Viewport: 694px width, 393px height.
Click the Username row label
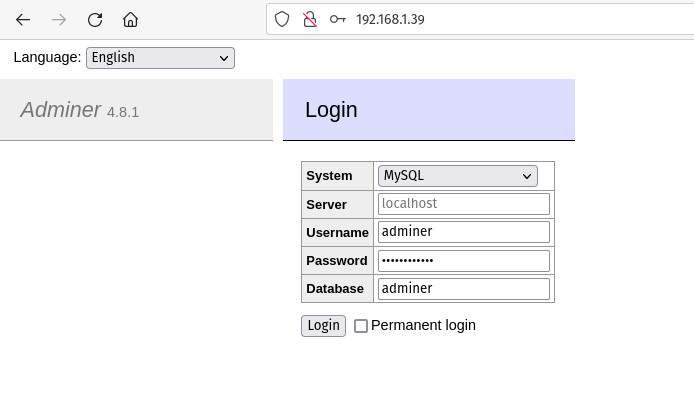point(337,233)
